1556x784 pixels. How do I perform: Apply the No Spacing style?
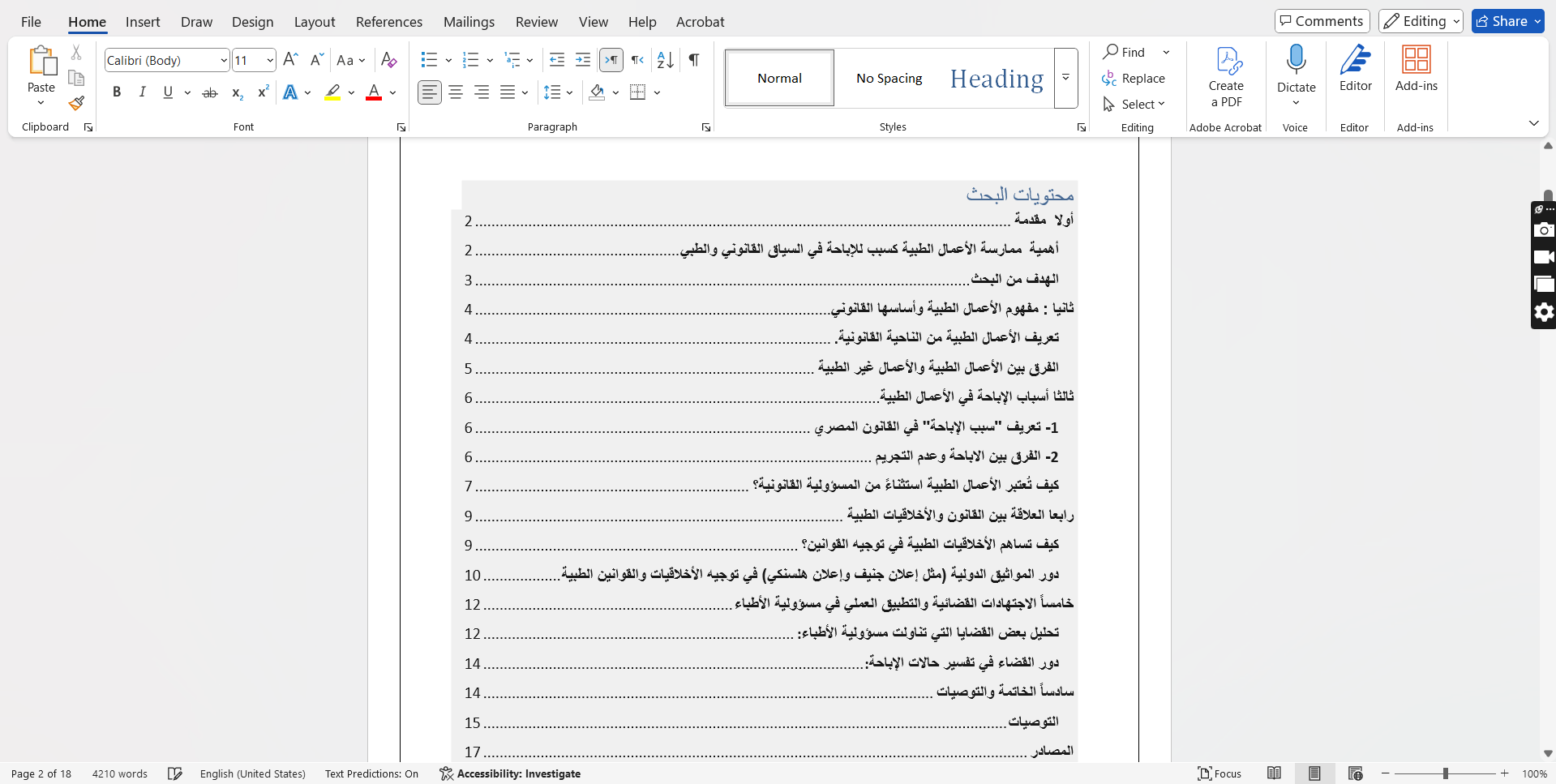click(889, 78)
